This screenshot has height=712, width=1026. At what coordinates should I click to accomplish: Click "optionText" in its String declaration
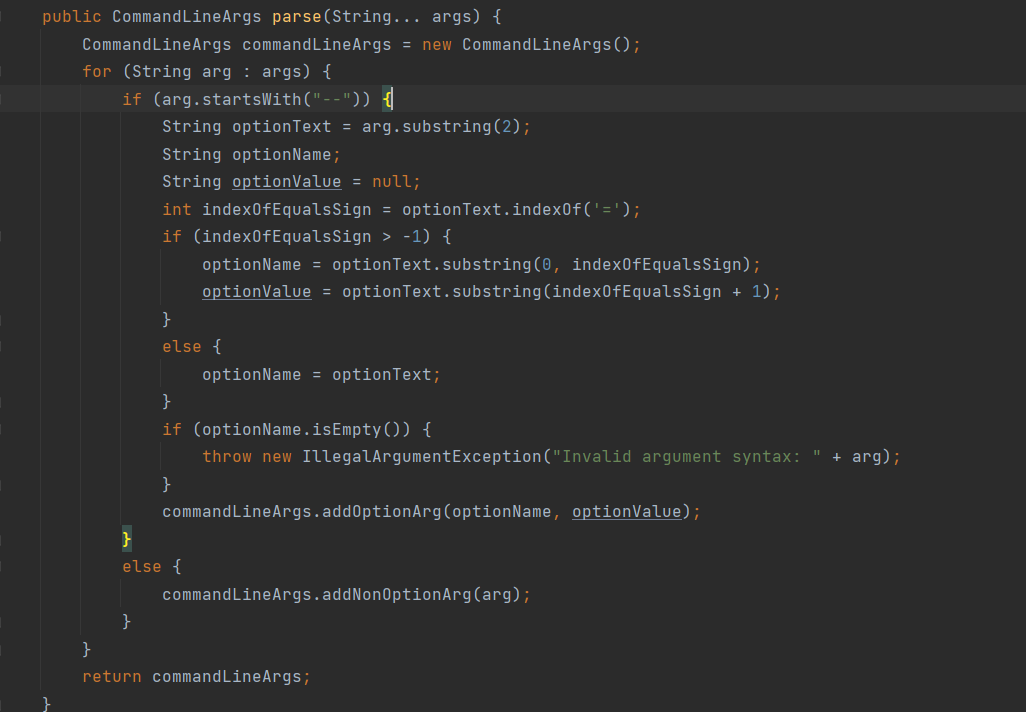(x=281, y=126)
